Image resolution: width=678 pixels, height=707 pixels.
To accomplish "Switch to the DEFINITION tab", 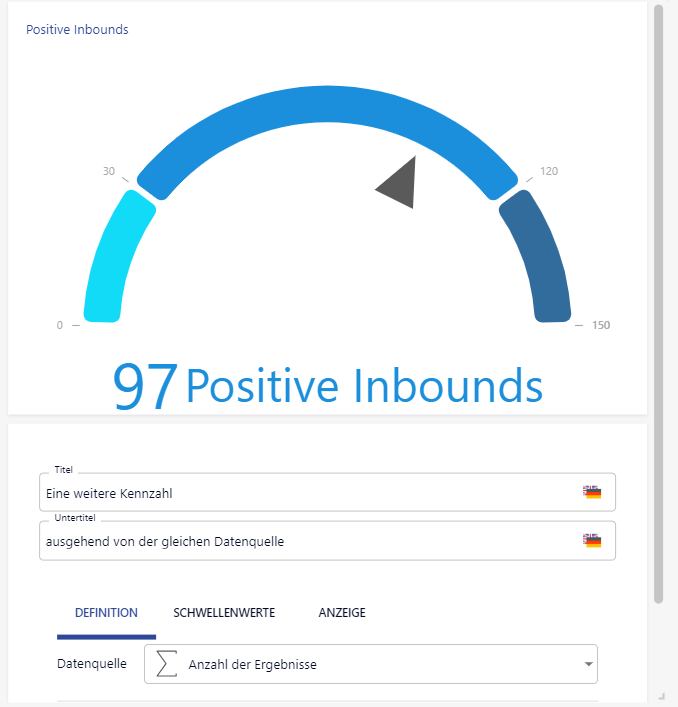I will [106, 613].
